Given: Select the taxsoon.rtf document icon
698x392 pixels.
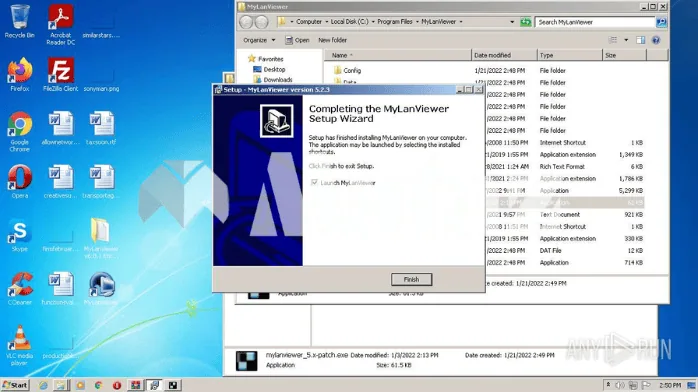Looking at the screenshot, I should click(x=101, y=128).
